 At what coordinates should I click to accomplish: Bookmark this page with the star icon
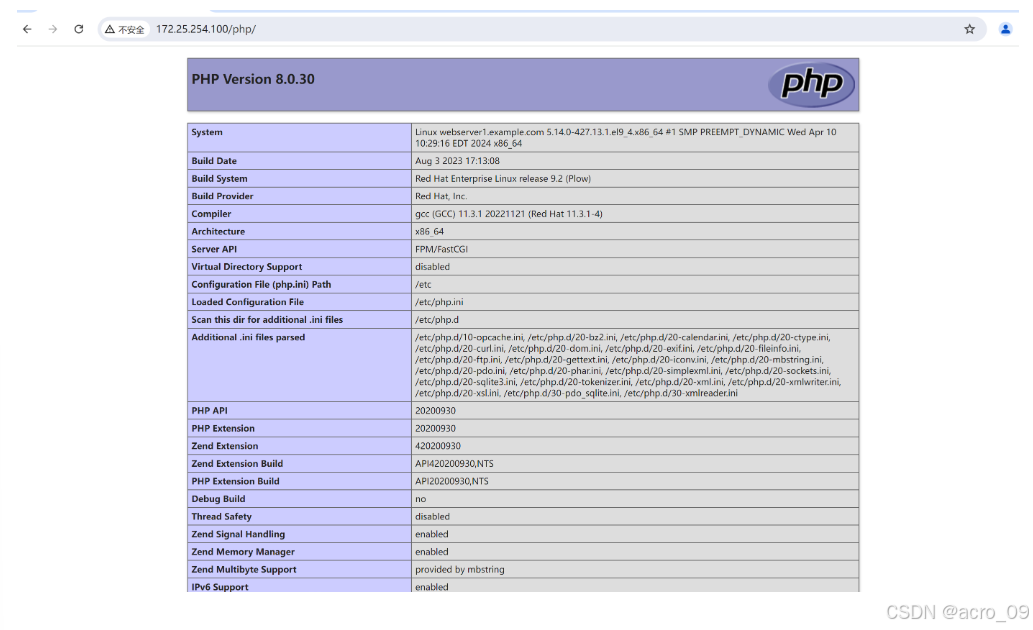point(969,29)
